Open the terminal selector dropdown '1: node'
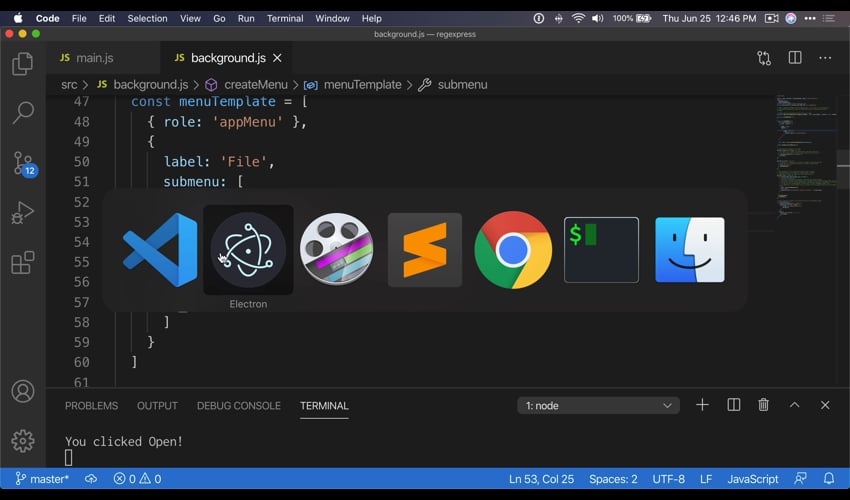850x500 pixels. coord(598,406)
